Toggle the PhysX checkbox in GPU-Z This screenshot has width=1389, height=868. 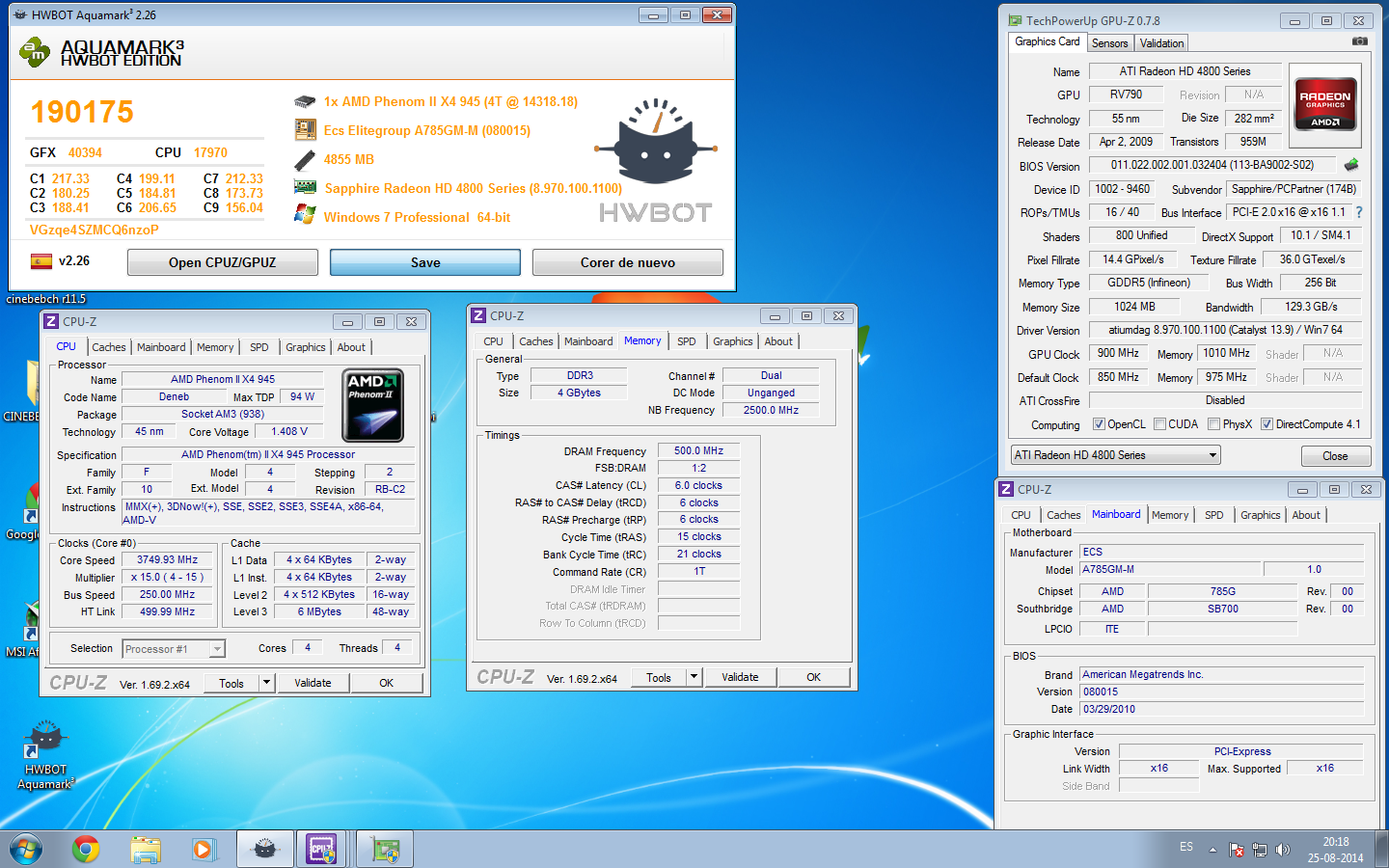1214,424
